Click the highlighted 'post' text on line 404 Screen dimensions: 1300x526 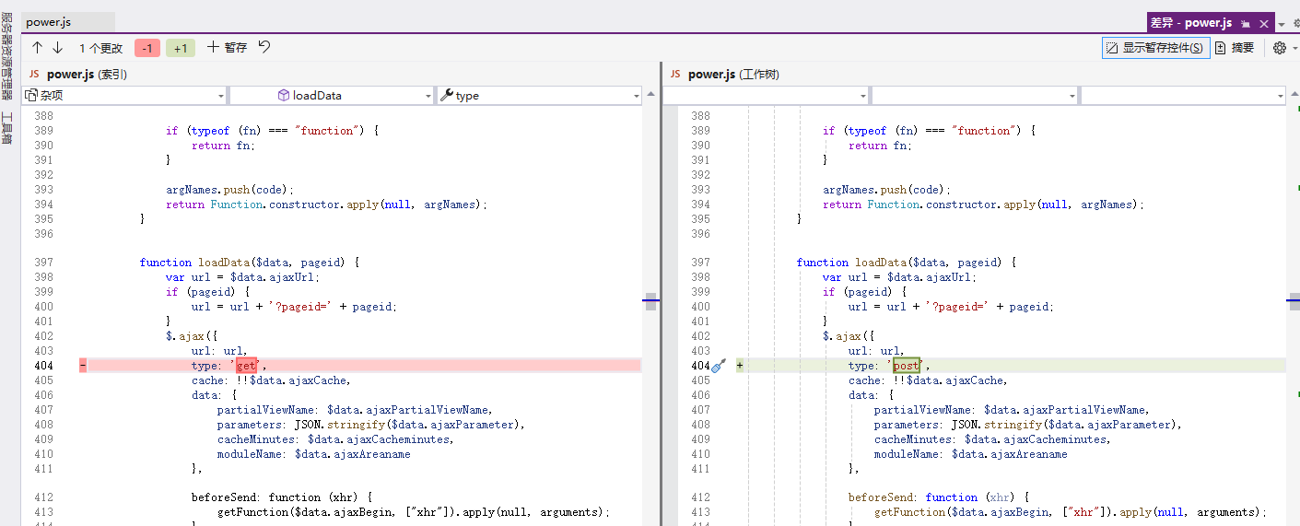point(906,366)
